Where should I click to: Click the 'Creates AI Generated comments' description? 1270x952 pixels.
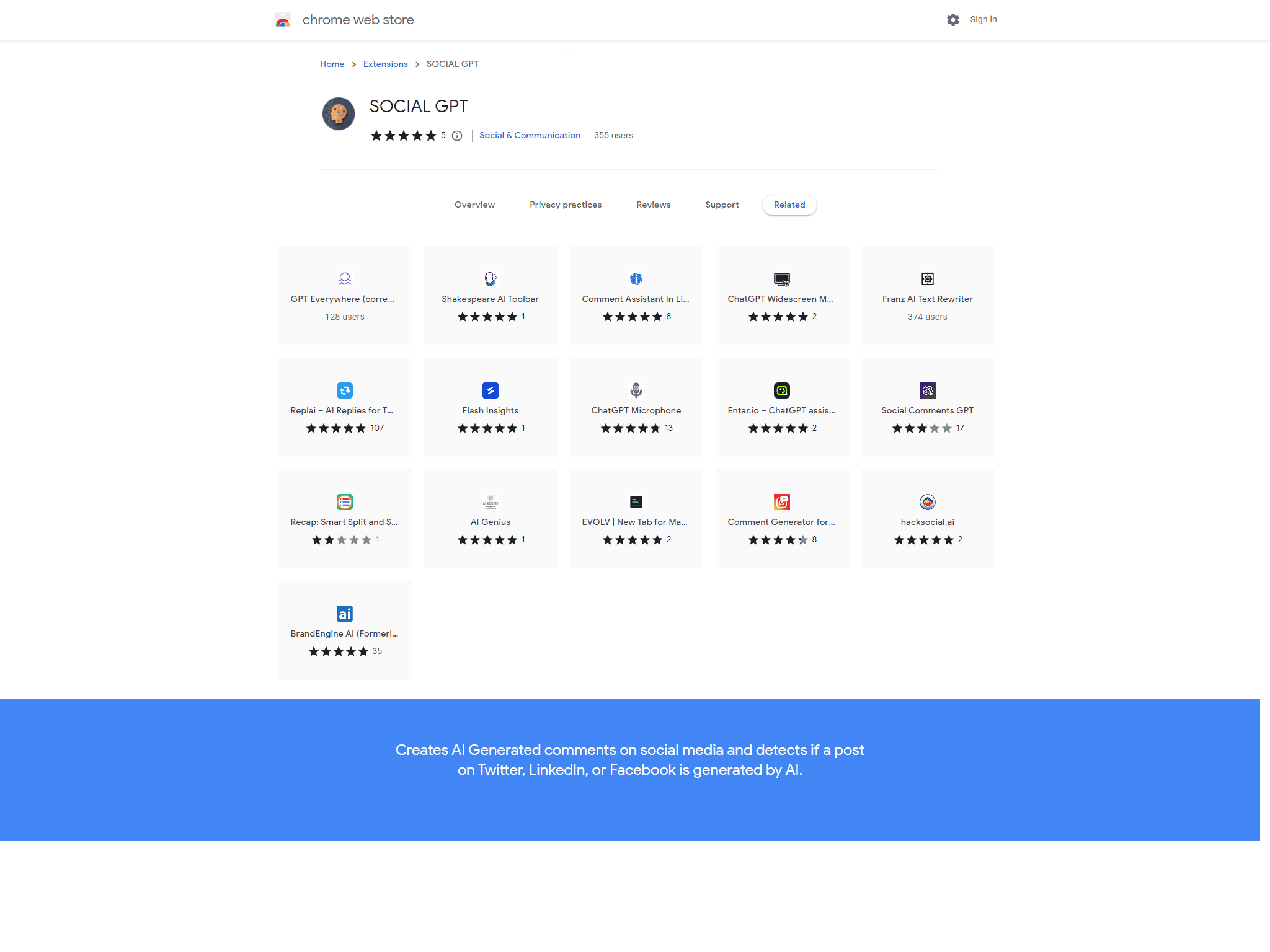630,760
